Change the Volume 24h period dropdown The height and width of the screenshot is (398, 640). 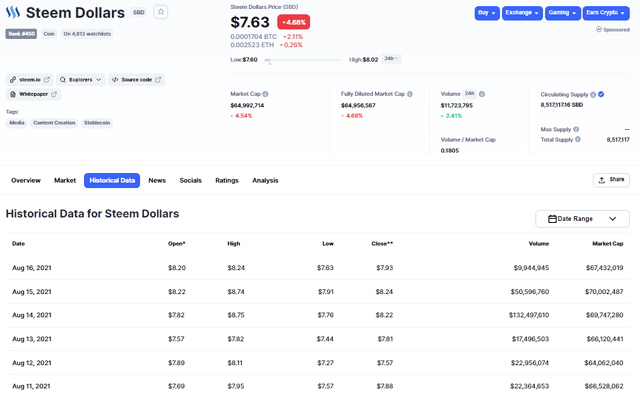tap(469, 94)
